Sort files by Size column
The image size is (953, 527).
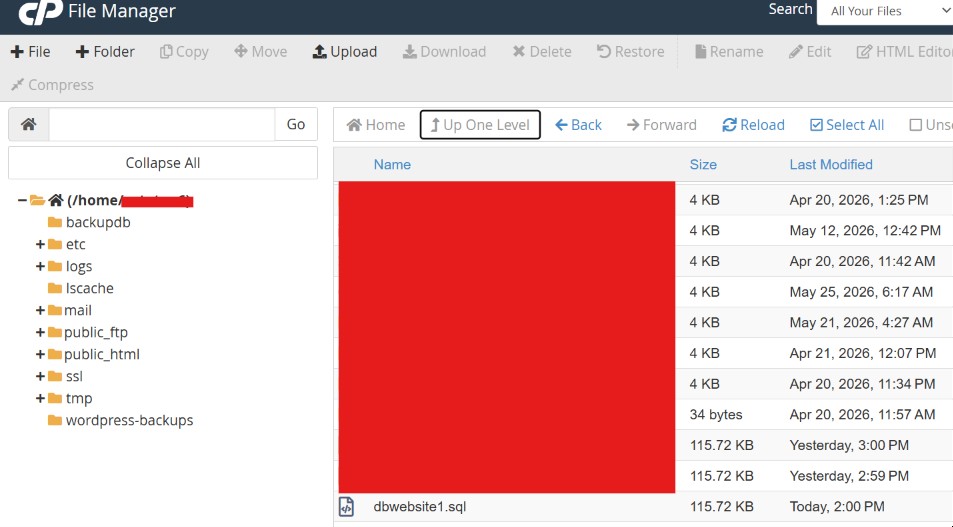(703, 164)
